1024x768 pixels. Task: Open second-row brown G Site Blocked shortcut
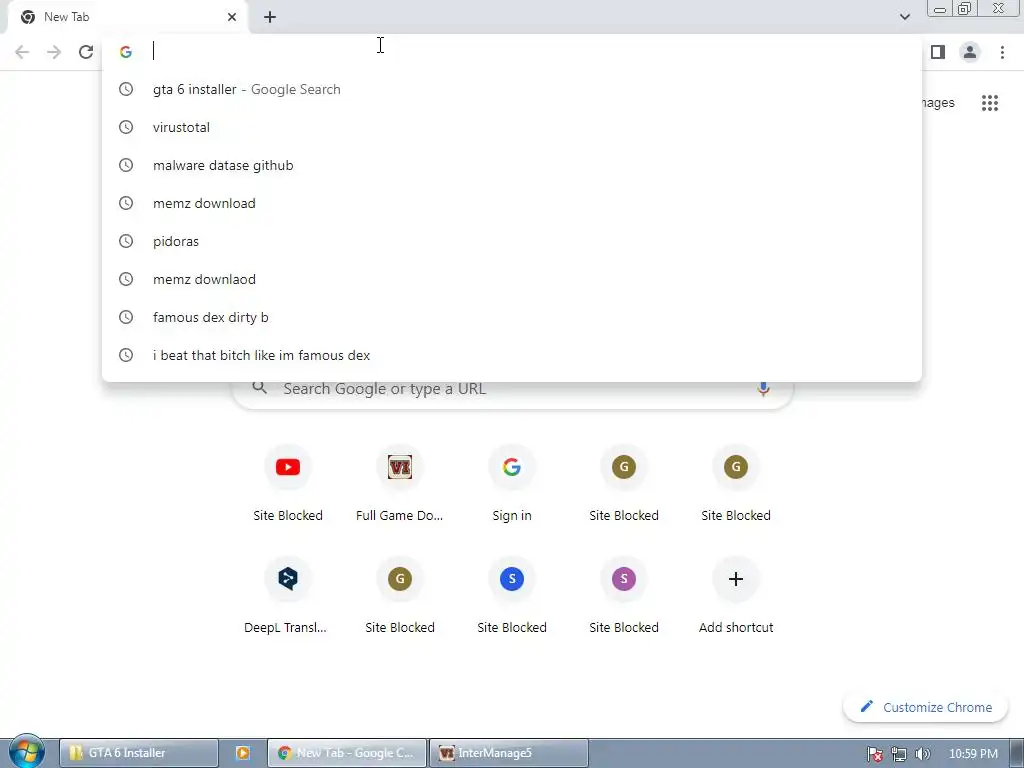pyautogui.click(x=400, y=596)
